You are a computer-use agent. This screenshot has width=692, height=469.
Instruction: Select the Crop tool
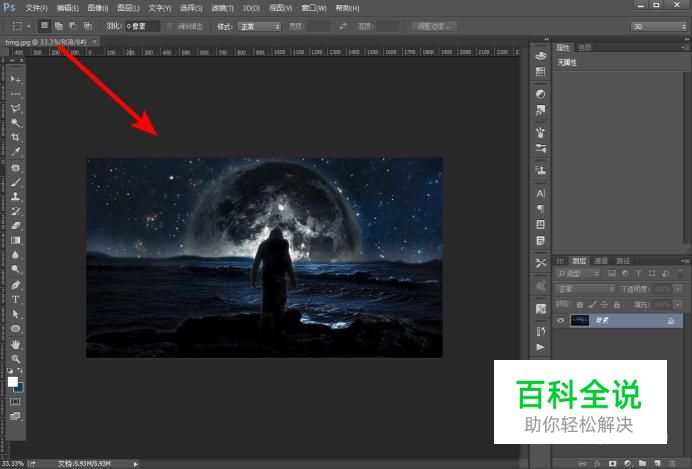(x=15, y=137)
